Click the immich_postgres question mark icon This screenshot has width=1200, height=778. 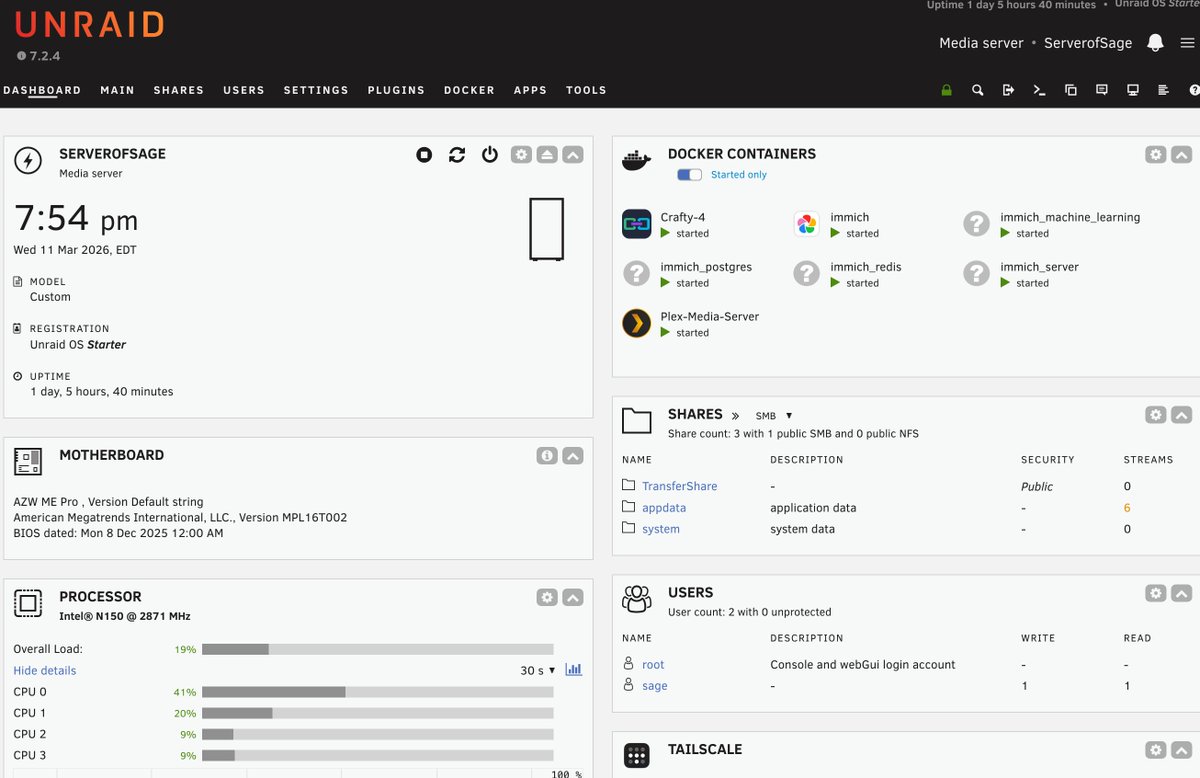(637, 273)
